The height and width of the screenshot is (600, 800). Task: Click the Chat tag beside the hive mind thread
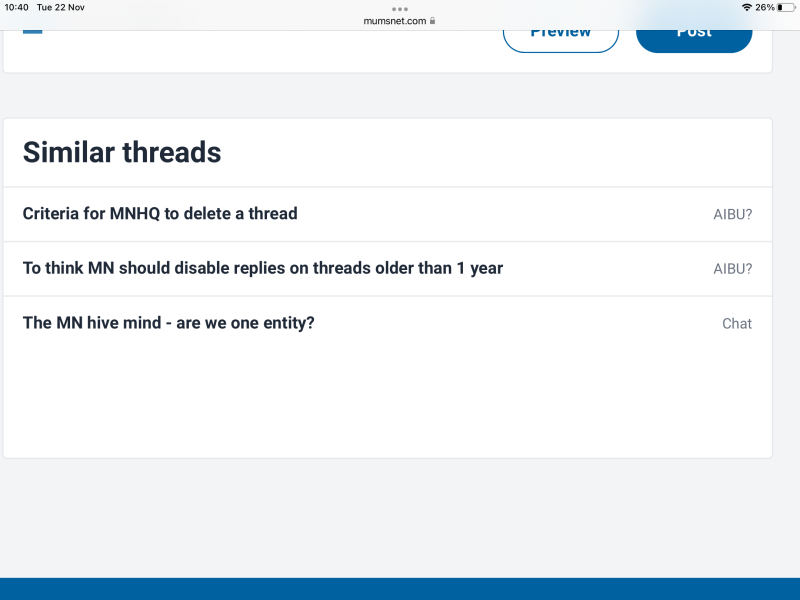click(x=737, y=323)
